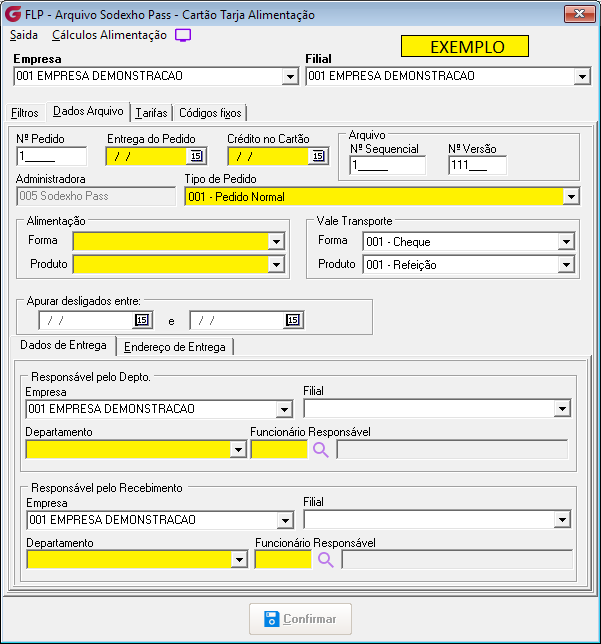Switch to the Códigos fixos tab
Screen dimensions: 601x644
210,113
